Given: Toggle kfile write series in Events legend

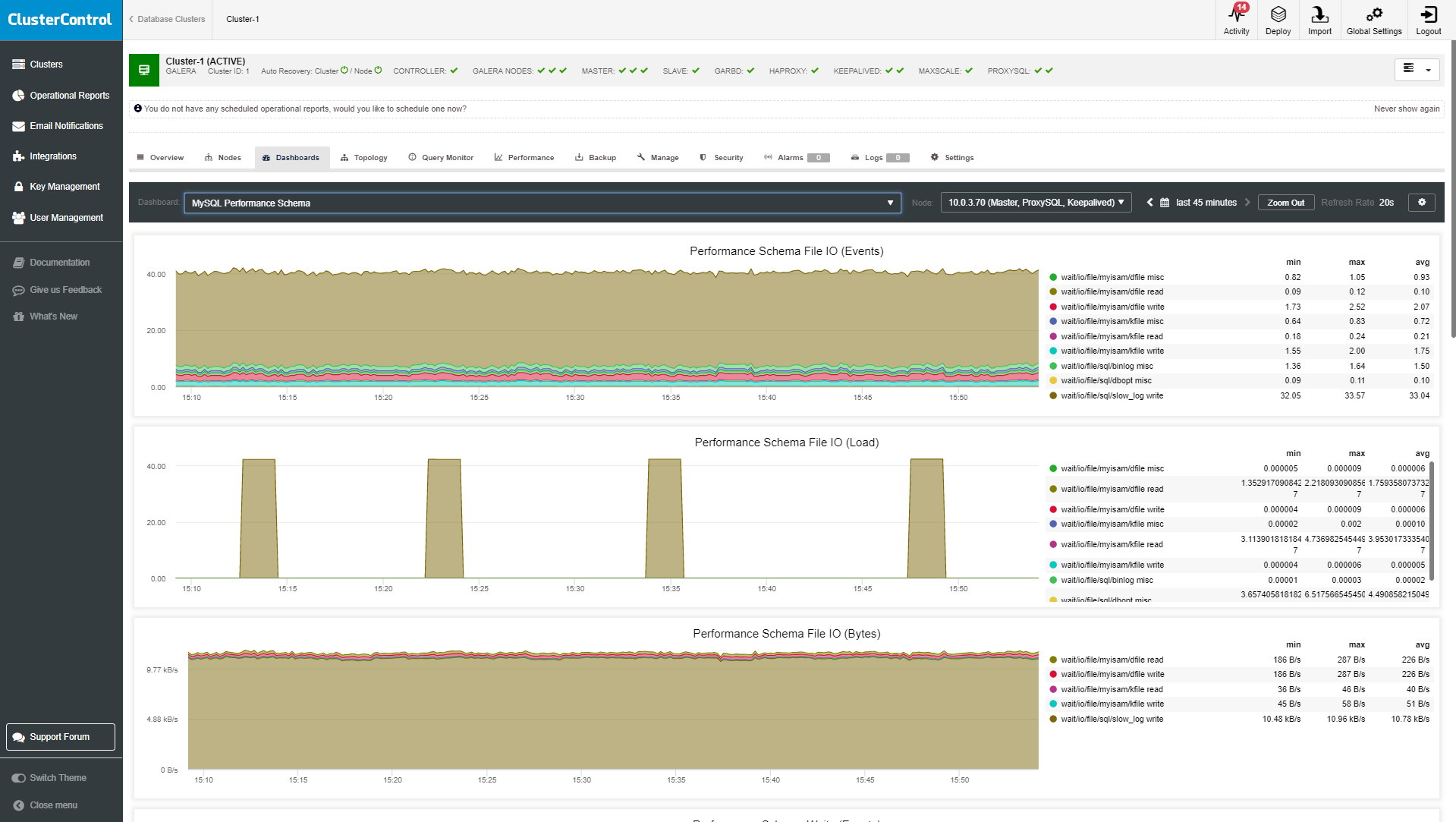Looking at the screenshot, I should (x=1112, y=351).
